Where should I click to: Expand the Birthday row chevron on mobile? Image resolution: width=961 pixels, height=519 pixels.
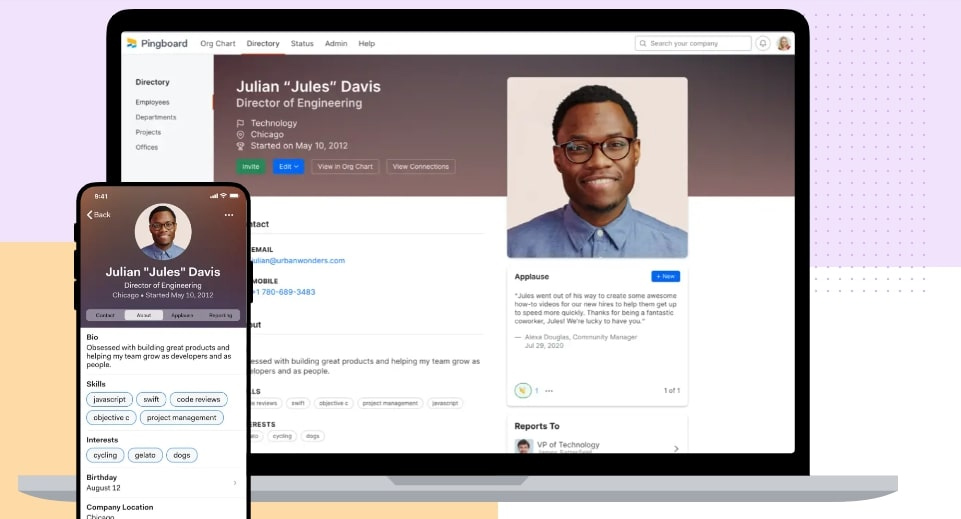tap(235, 483)
